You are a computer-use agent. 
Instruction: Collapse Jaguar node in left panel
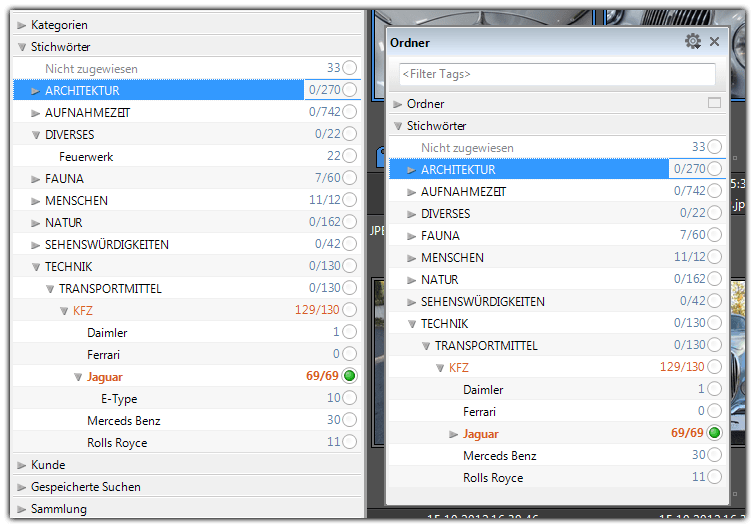pyautogui.click(x=78, y=377)
